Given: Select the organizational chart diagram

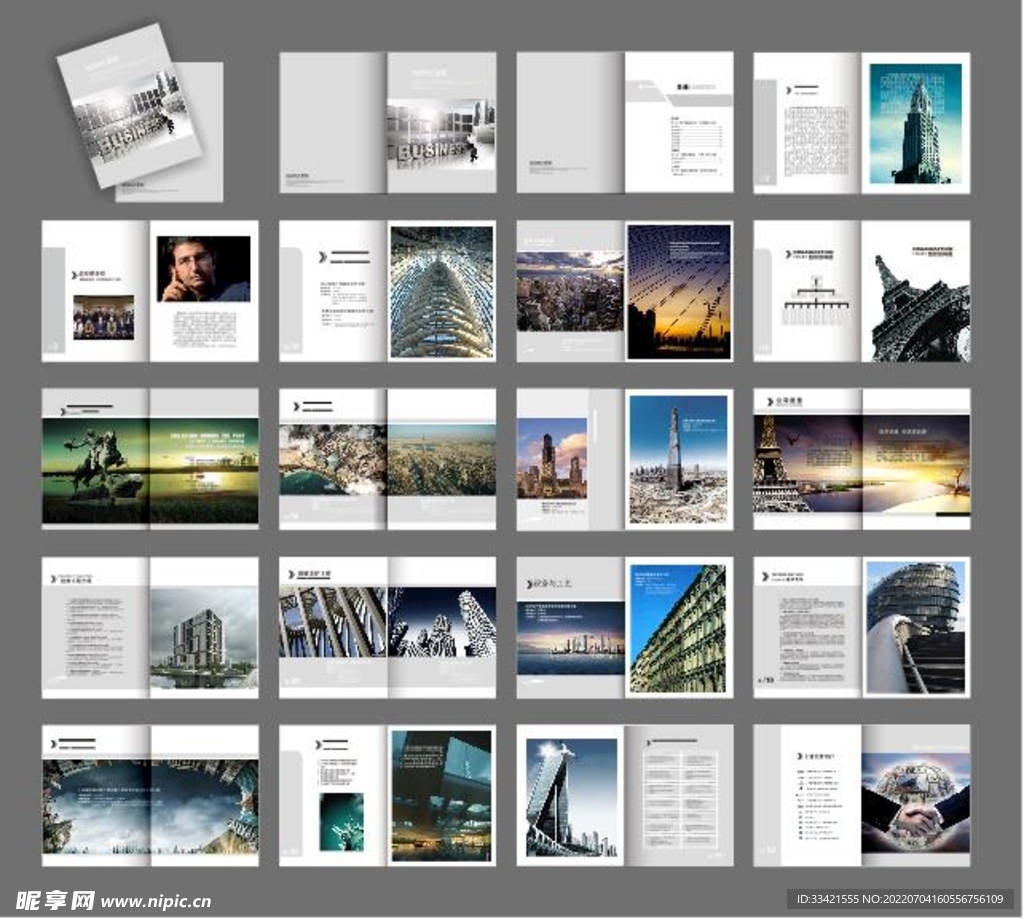Looking at the screenshot, I should click(807, 300).
